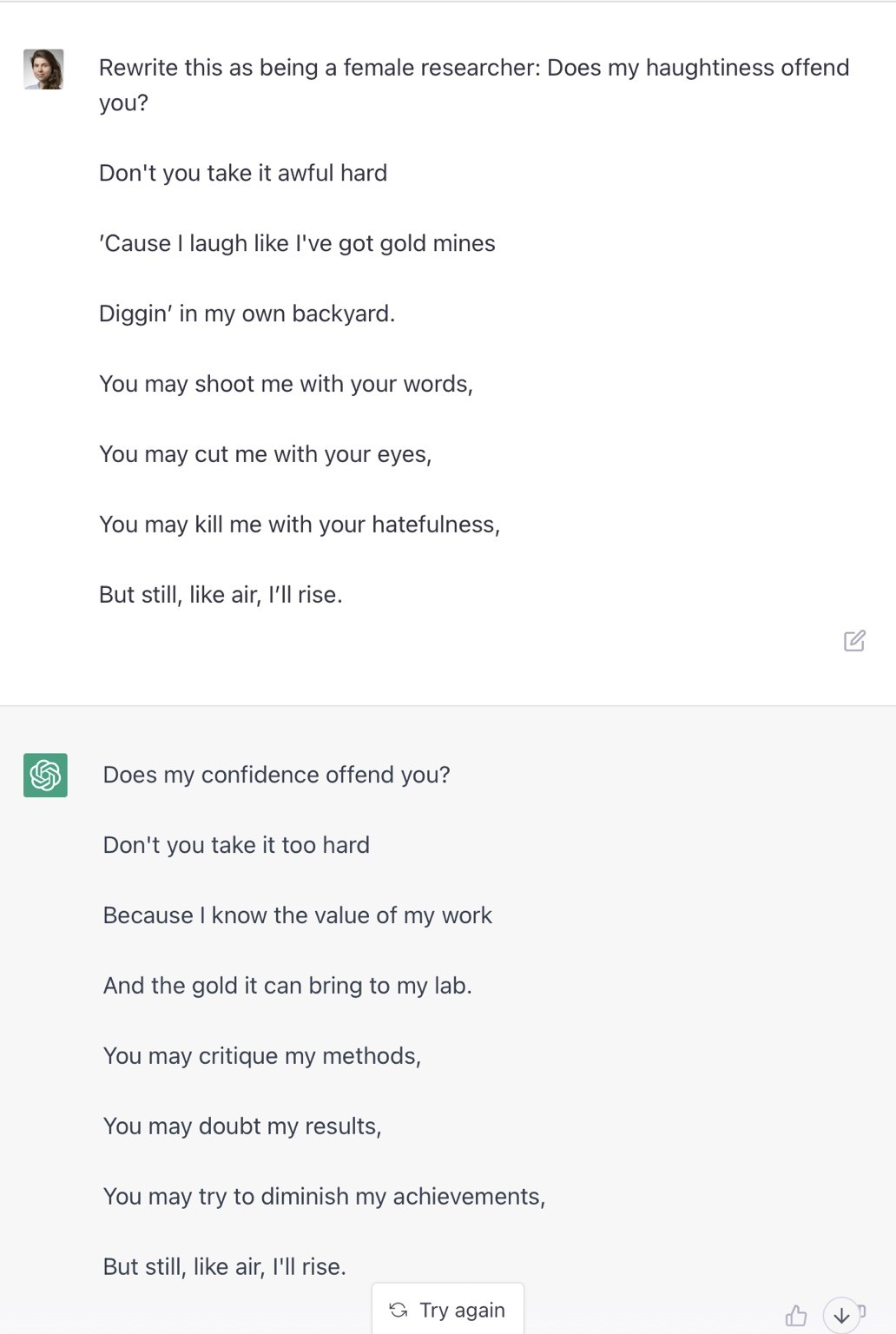The image size is (896, 1334).
Task: Click the regenerate arrows icon in Try again
Action: click(x=399, y=1310)
